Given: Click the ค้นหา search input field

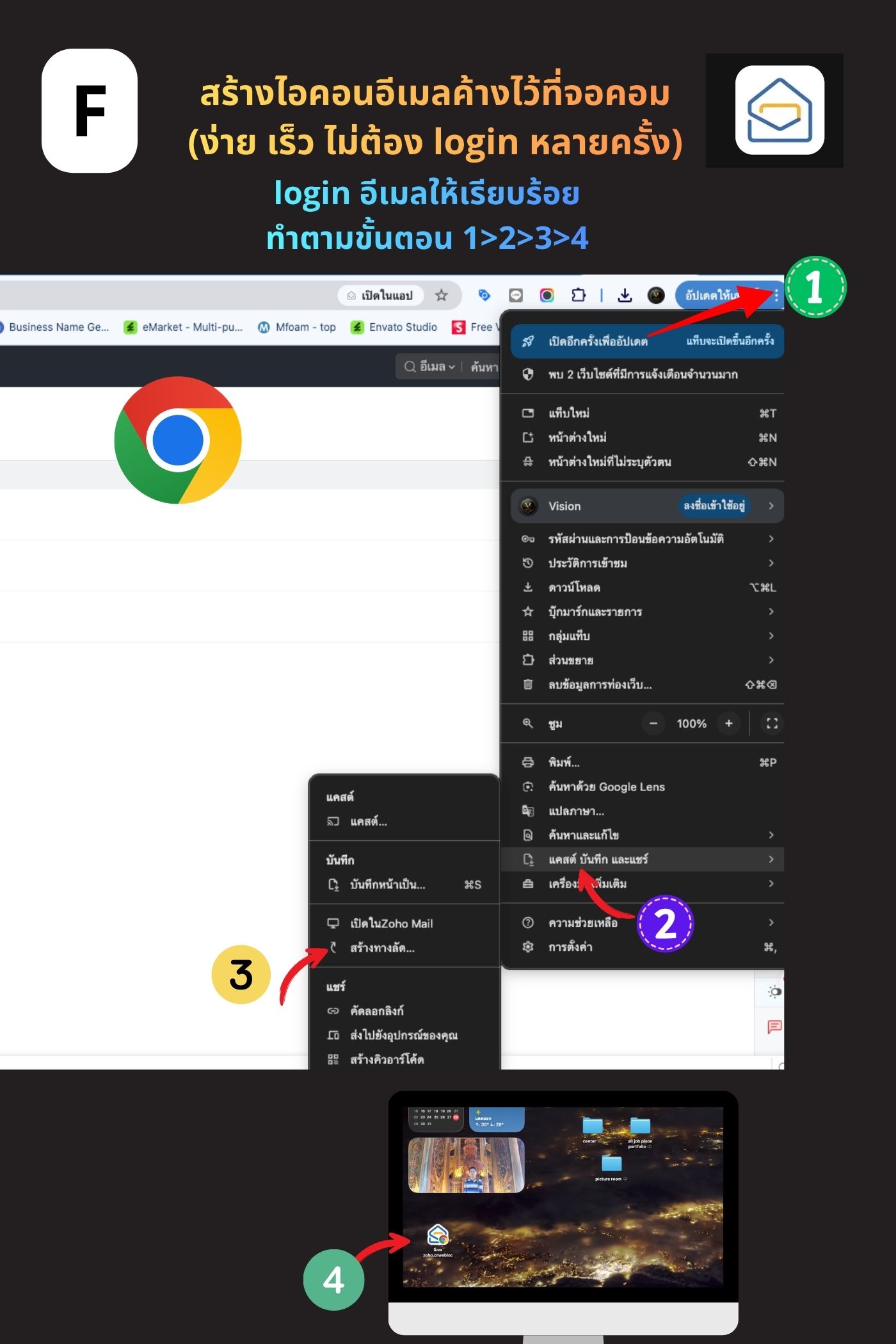Looking at the screenshot, I should [483, 367].
